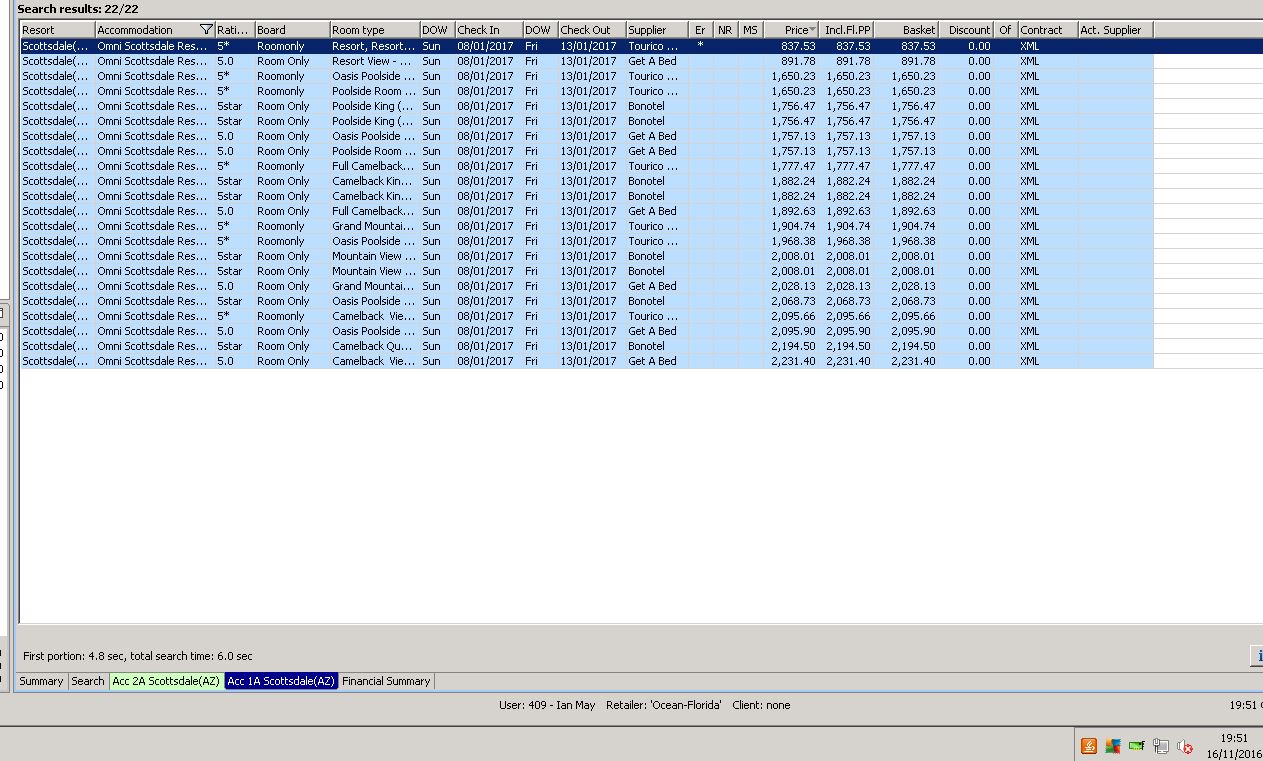Click the muted volume tray icon
1263x761 pixels.
[x=1185, y=746]
